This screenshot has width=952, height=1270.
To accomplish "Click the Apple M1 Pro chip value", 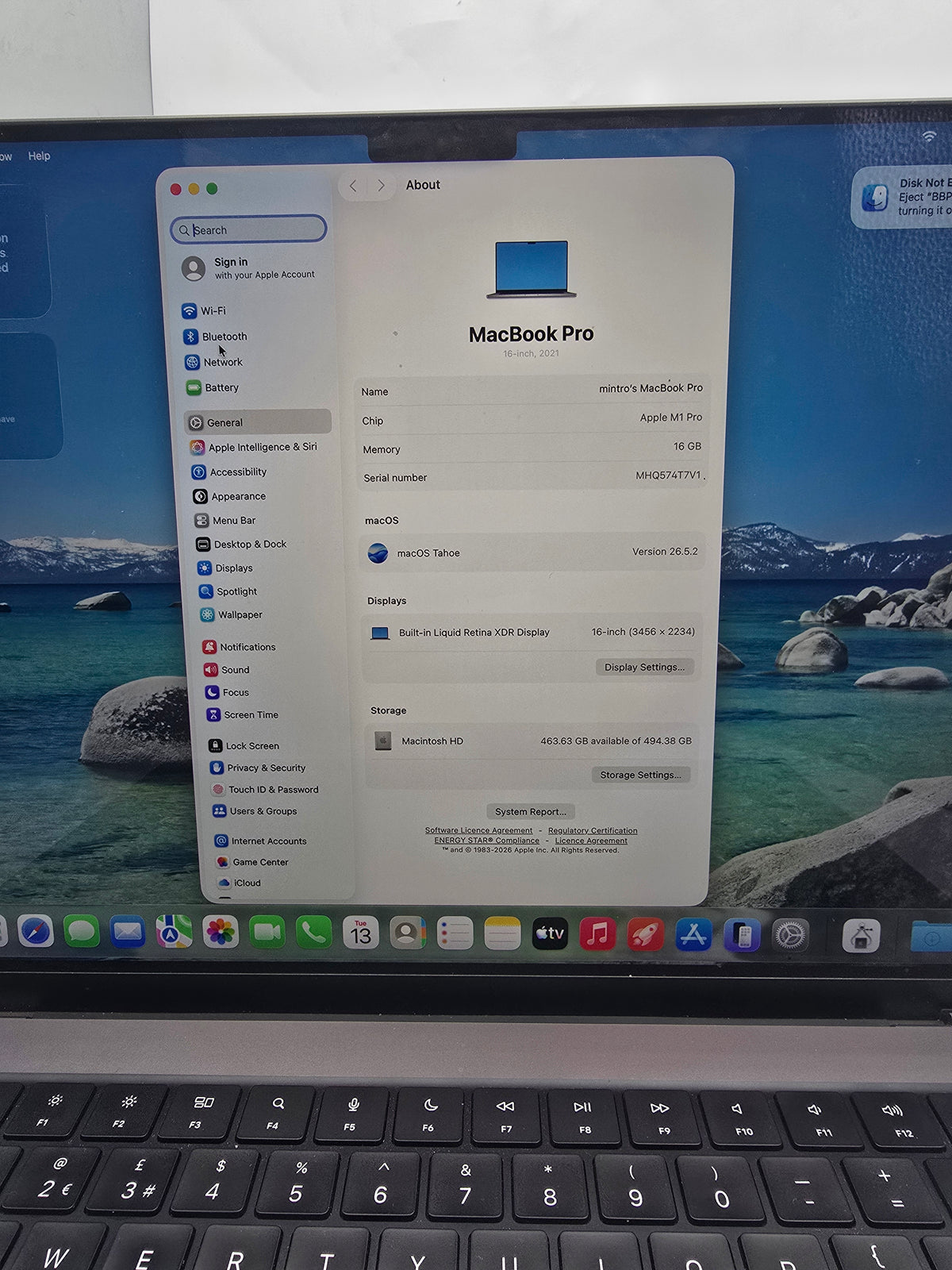I will tap(671, 417).
